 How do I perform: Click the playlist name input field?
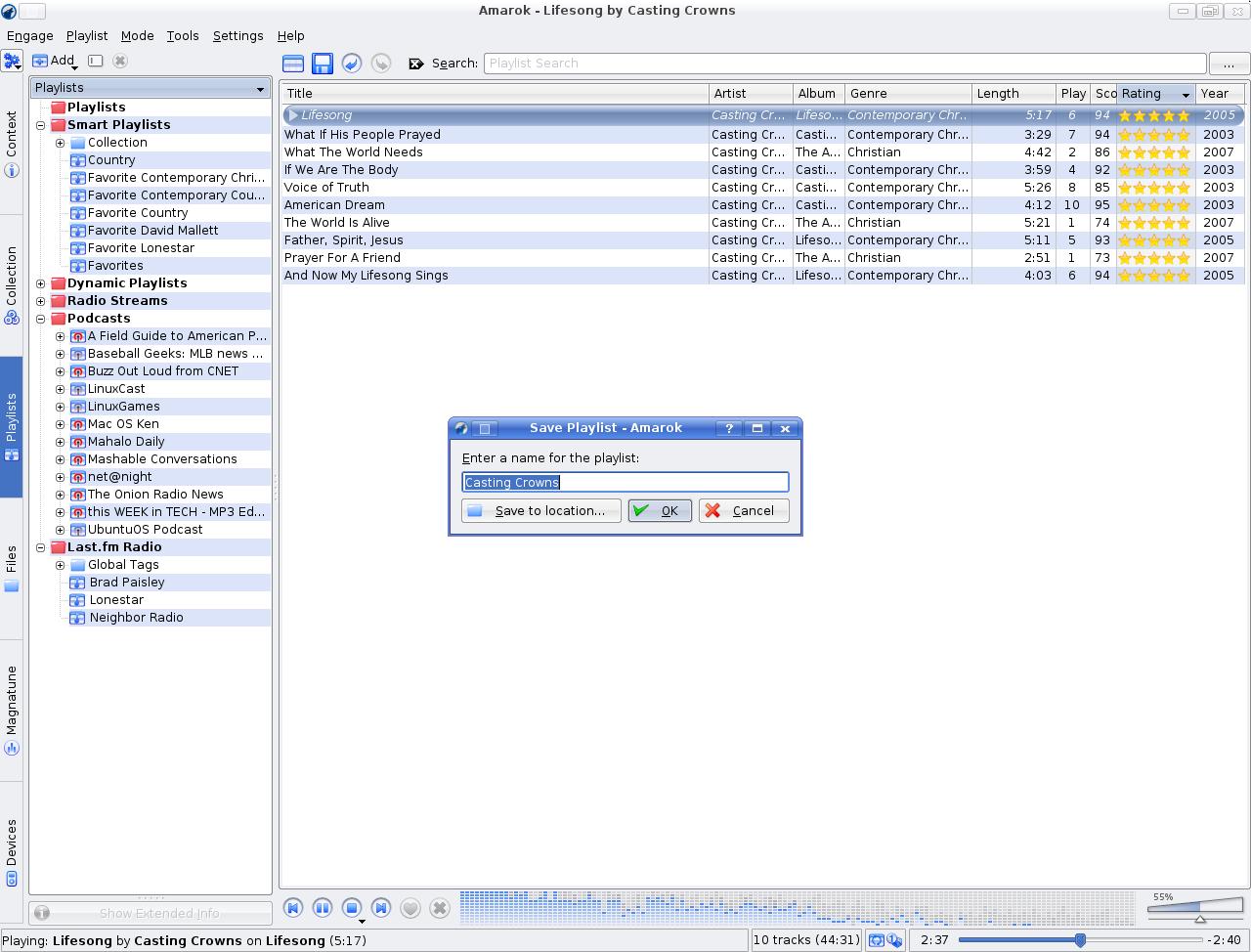click(625, 482)
